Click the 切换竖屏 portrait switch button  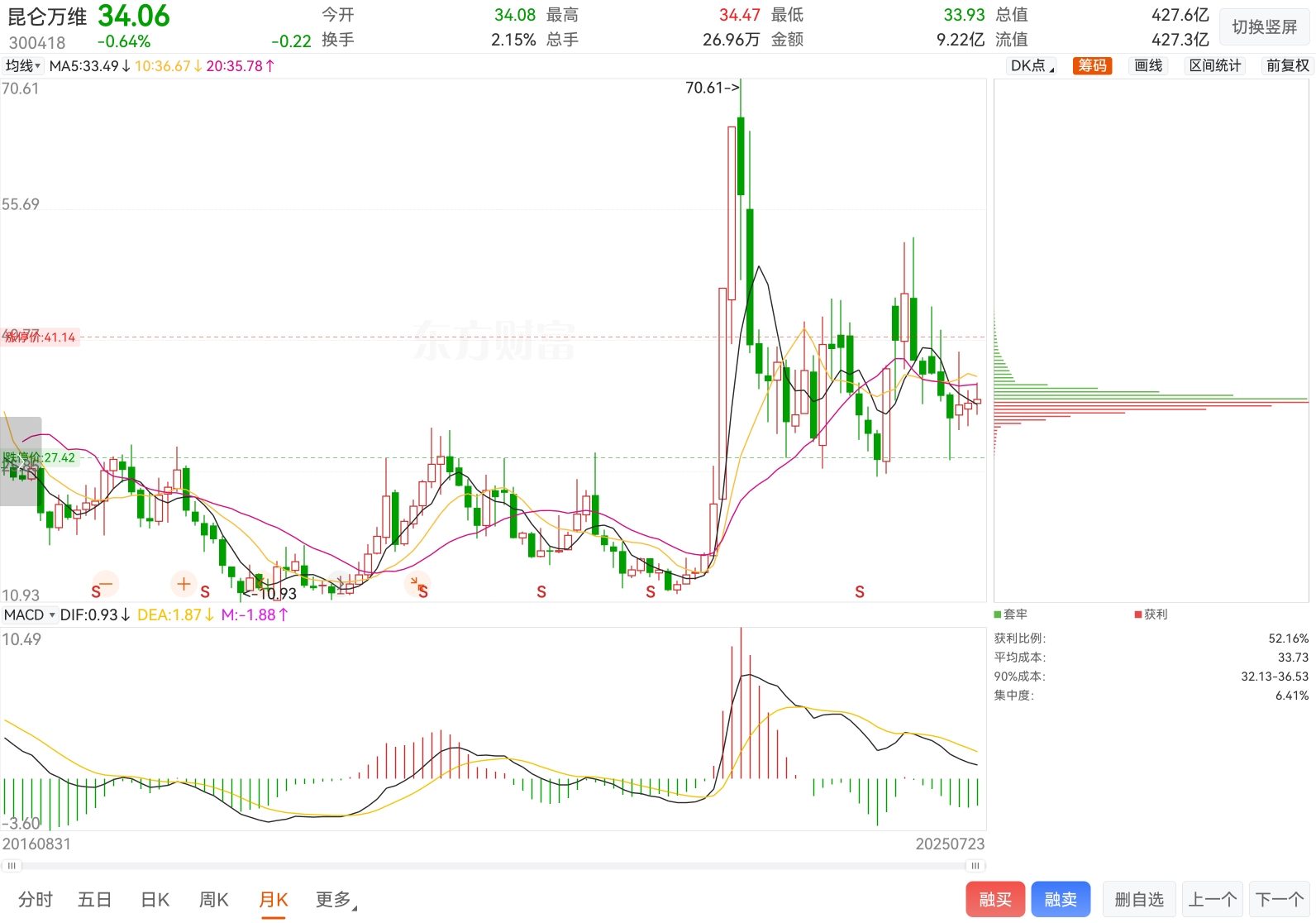tap(1265, 27)
